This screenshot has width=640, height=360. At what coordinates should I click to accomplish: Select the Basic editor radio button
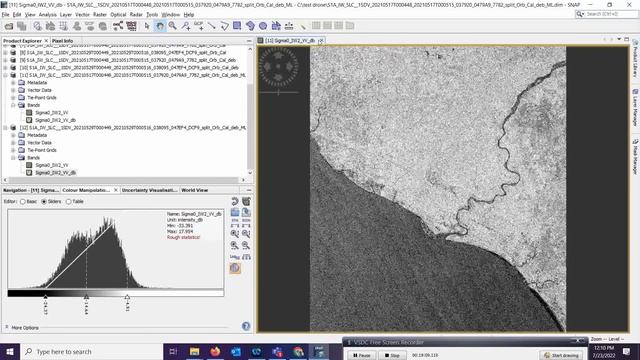(x=23, y=202)
